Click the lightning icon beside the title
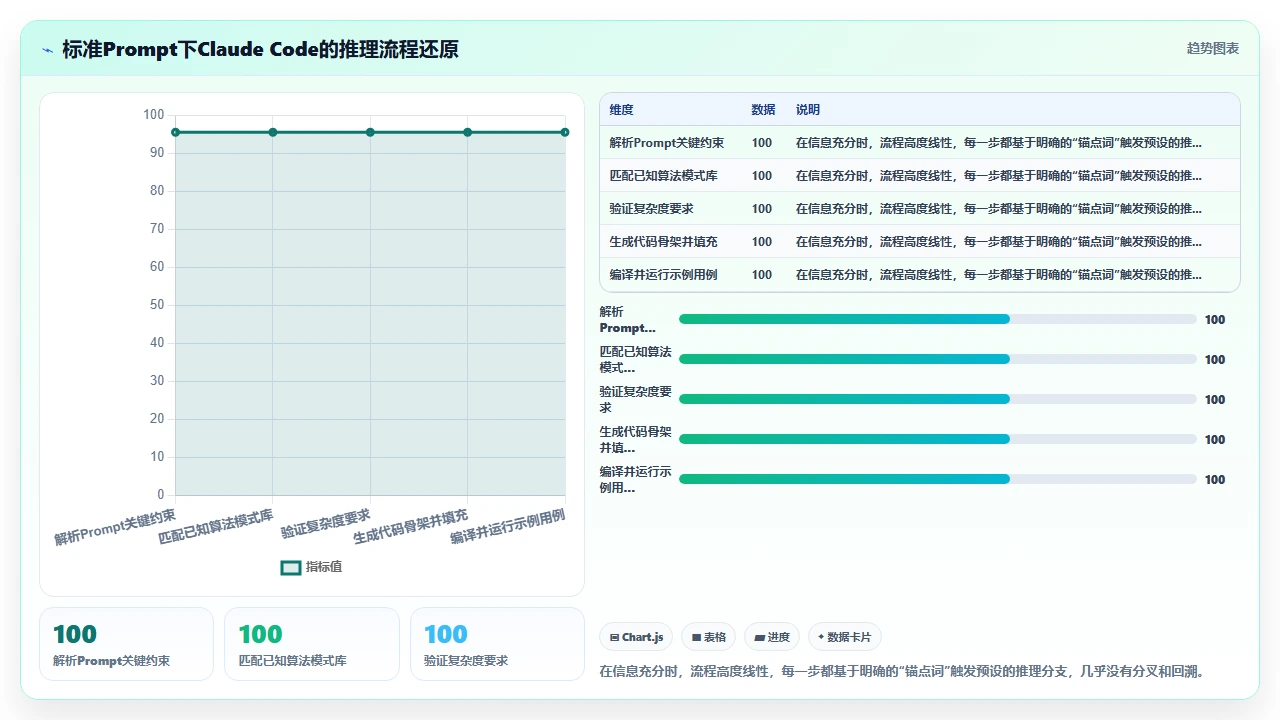This screenshot has height=720, width=1280. click(48, 49)
